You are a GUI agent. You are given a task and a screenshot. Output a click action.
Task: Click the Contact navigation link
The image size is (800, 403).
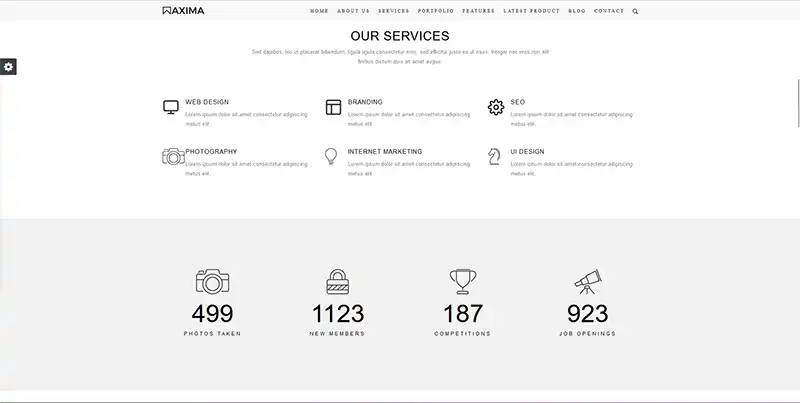pyautogui.click(x=609, y=11)
